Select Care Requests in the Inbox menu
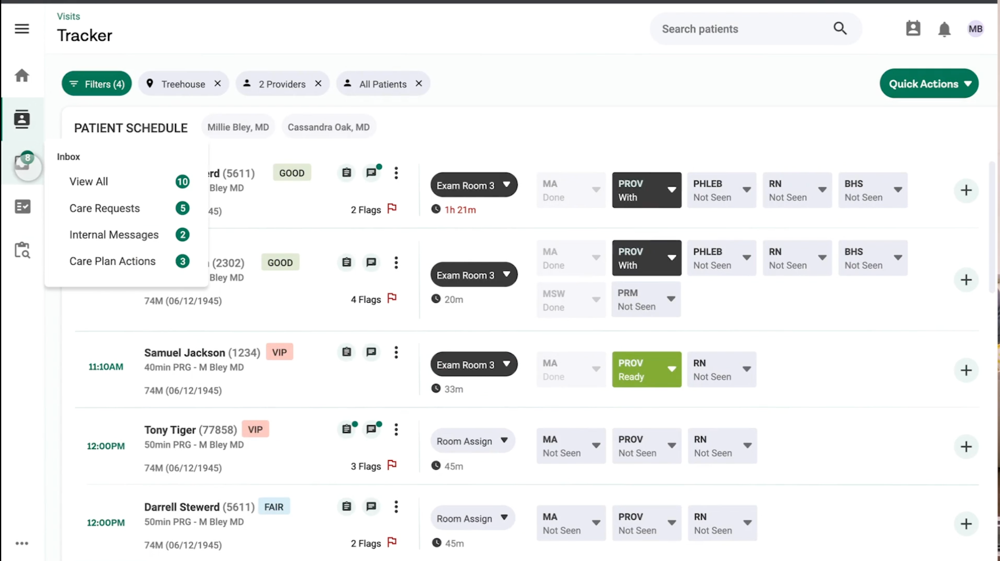1000x561 pixels. [105, 208]
